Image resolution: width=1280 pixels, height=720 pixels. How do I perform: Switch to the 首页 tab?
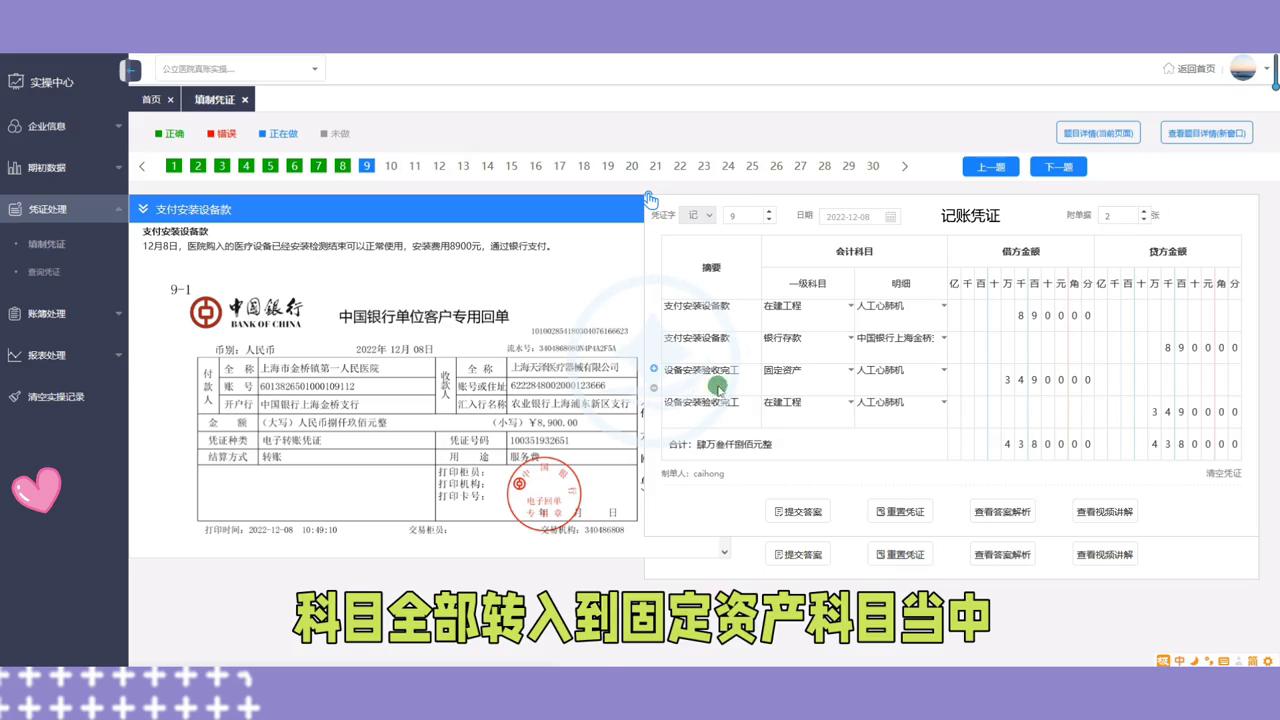tap(150, 99)
